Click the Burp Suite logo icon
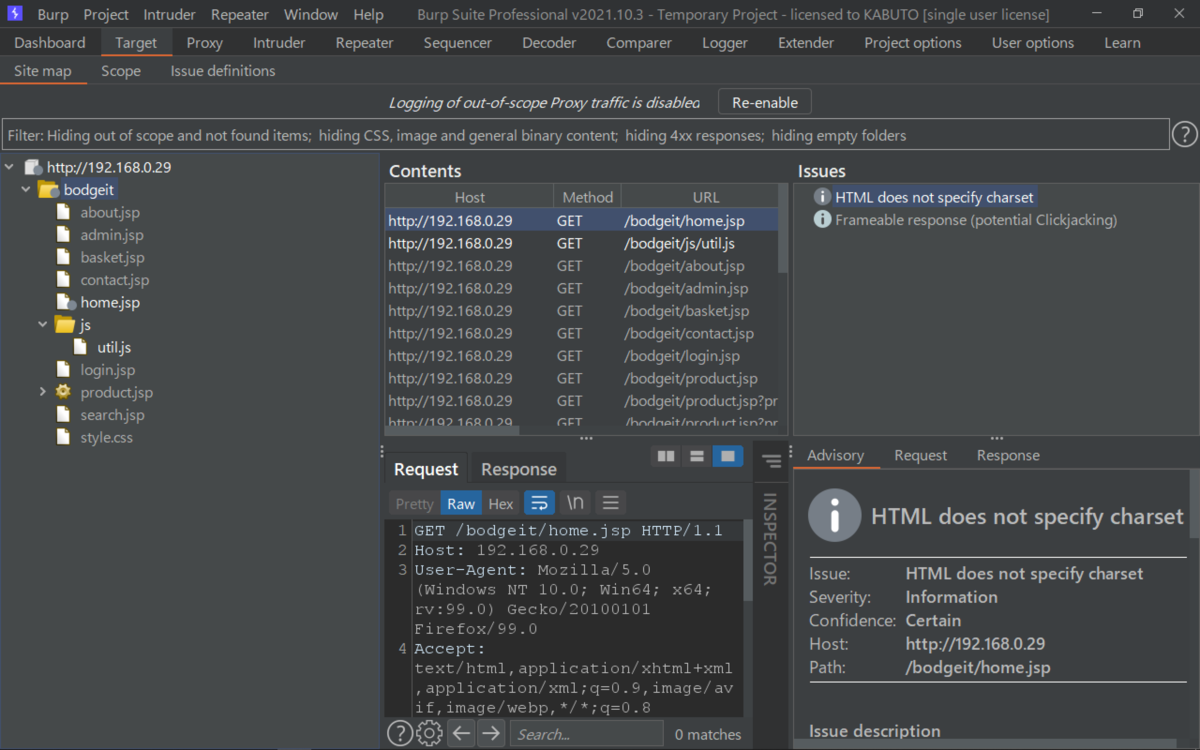Viewport: 1200px width, 750px height. (15, 14)
